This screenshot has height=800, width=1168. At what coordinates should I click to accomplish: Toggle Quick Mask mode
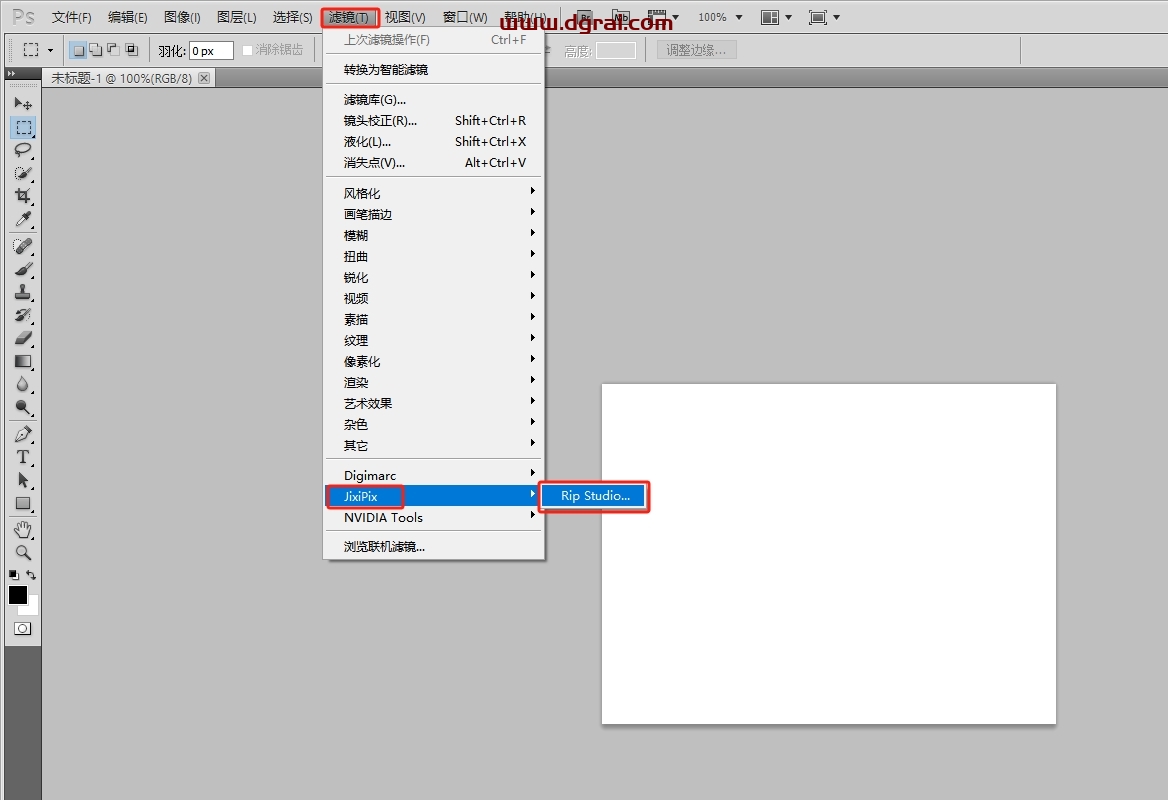click(x=23, y=629)
